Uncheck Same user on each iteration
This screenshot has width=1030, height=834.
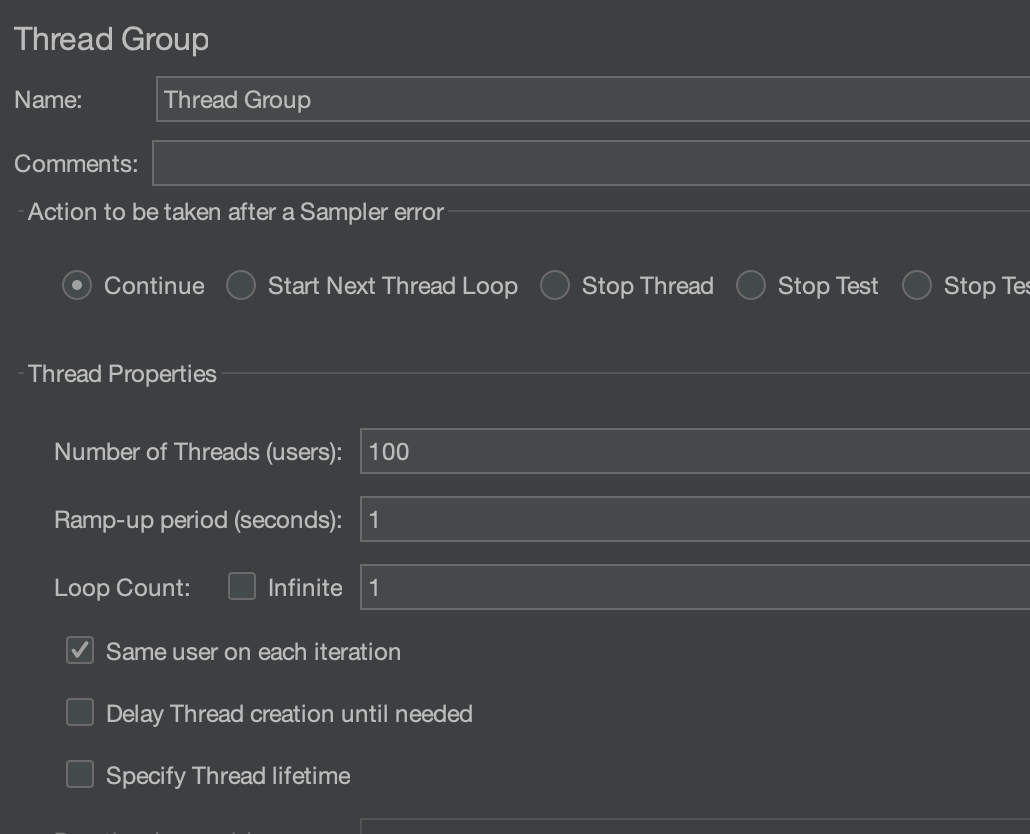(x=80, y=651)
